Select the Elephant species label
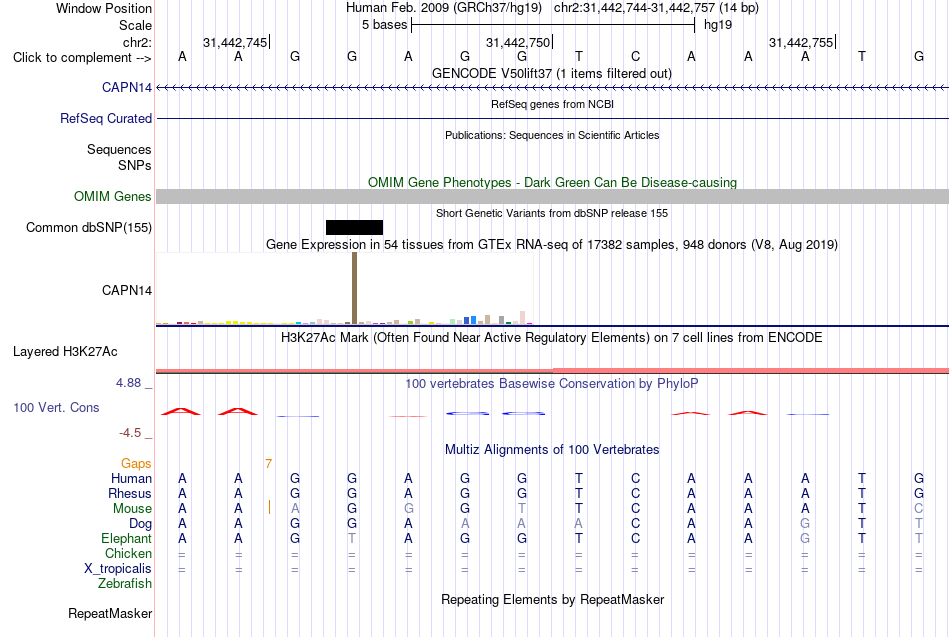Screen dimensions: 950x637 [126, 538]
